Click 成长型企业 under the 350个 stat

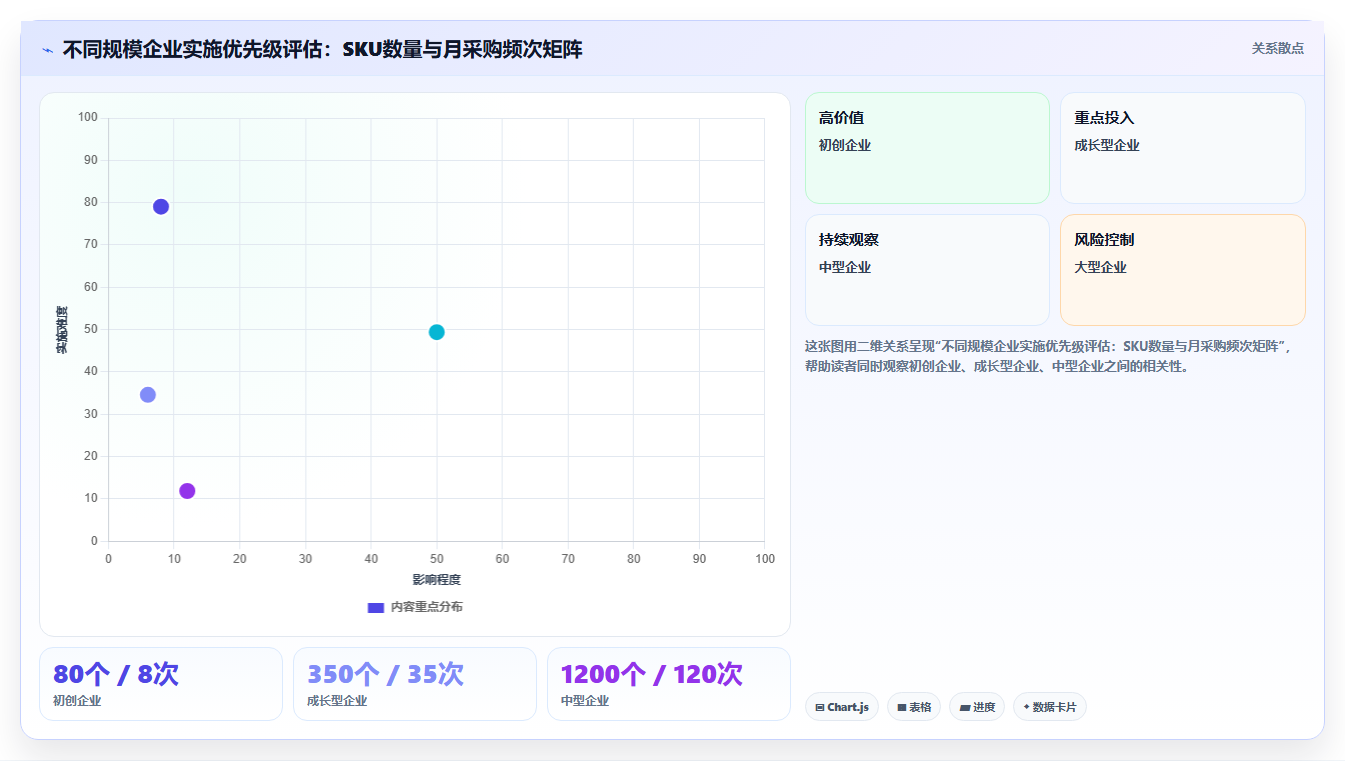pos(337,701)
